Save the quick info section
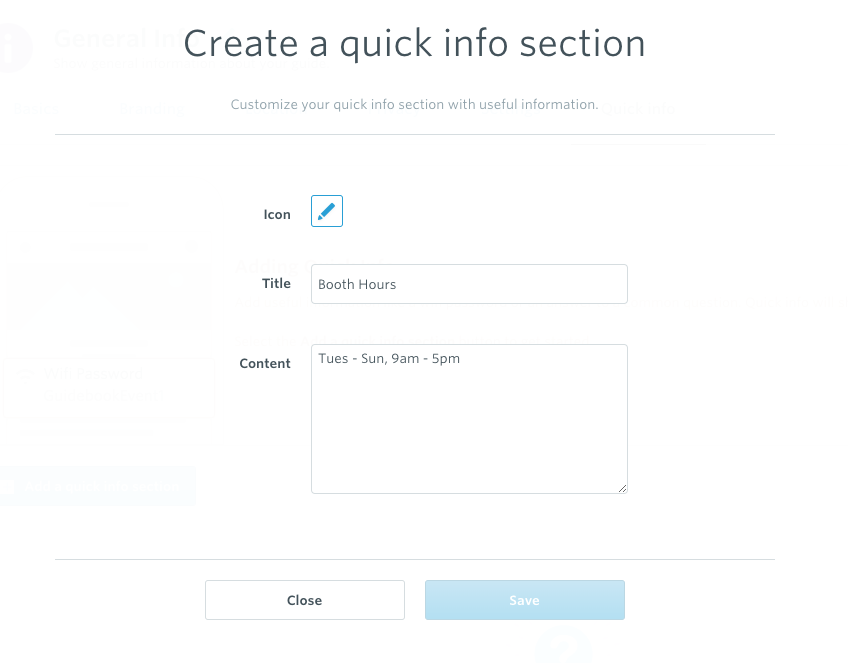Viewport: 848px width, 663px height. click(x=525, y=600)
